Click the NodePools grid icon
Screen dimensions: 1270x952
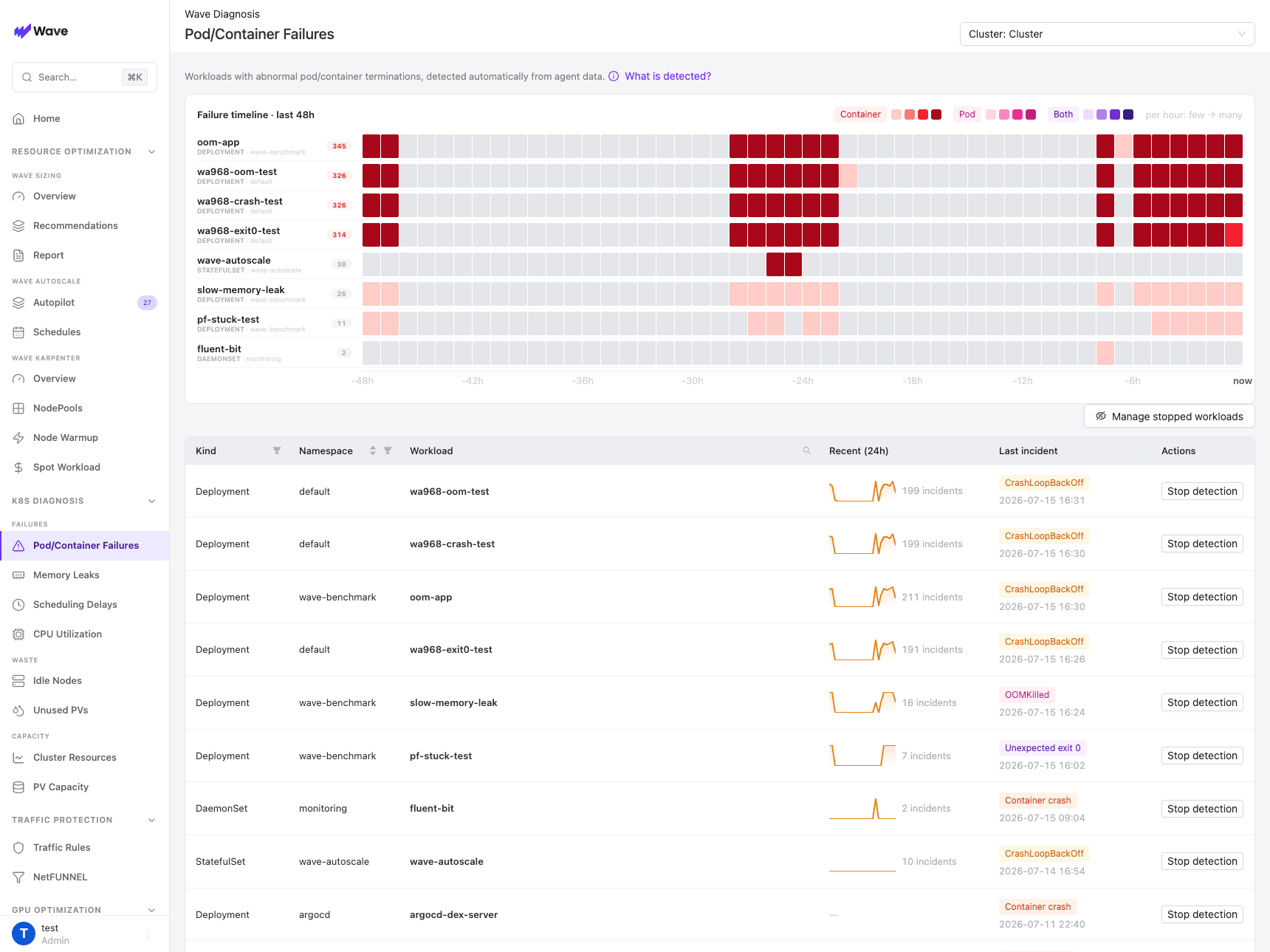[x=18, y=408]
